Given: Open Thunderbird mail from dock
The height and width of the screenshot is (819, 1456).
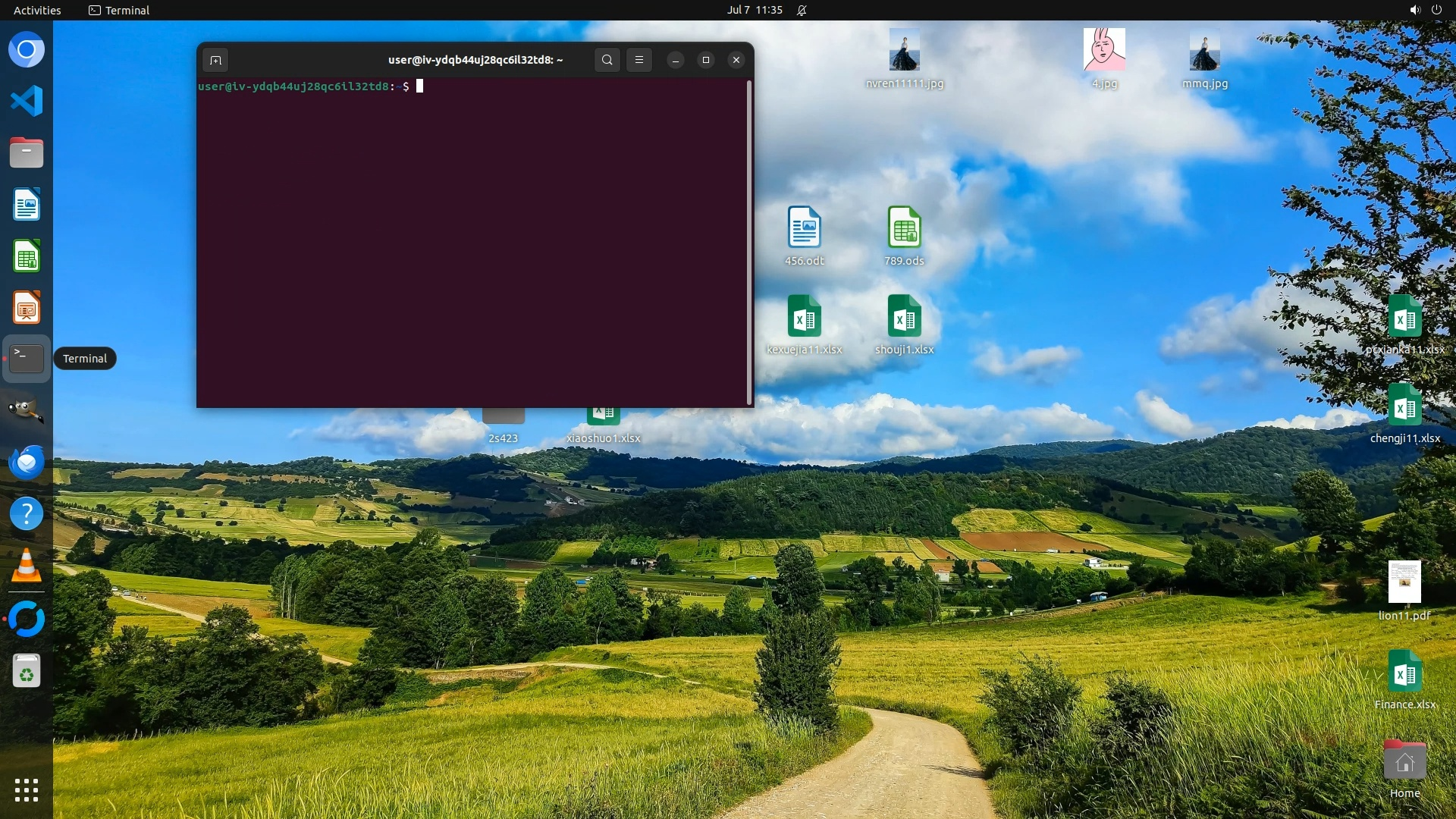Looking at the screenshot, I should [x=27, y=462].
